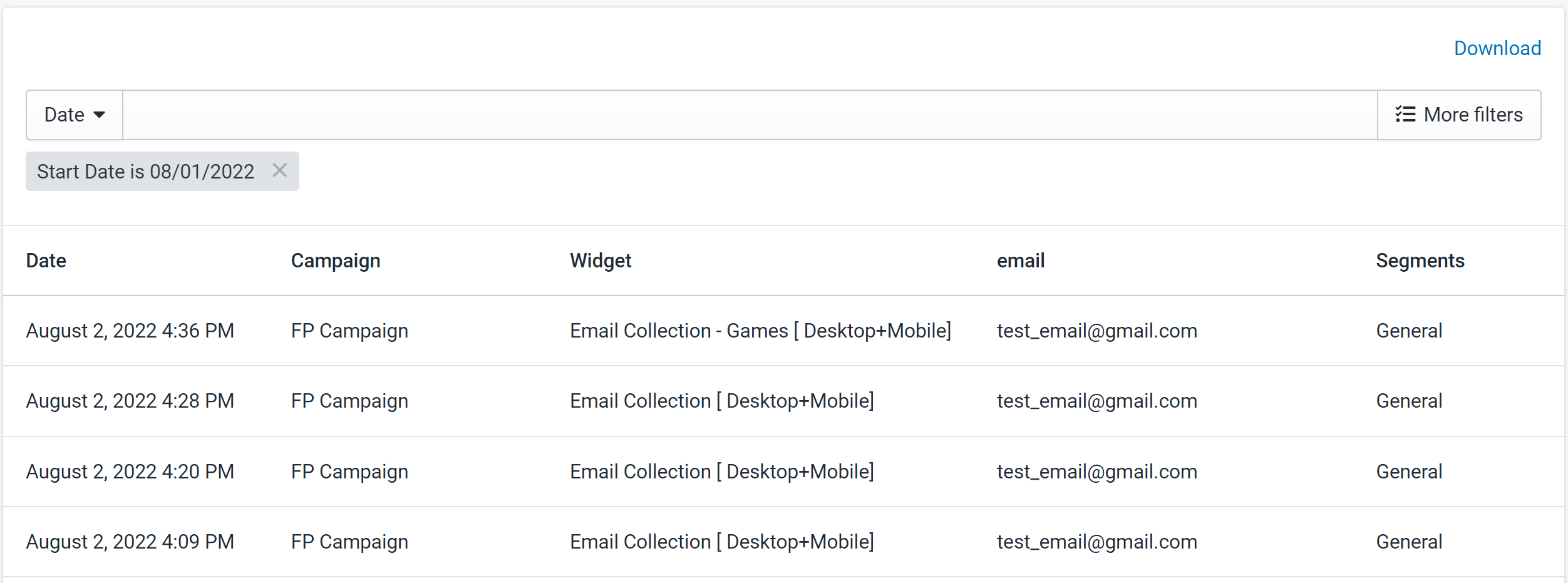Click the Start Date is 08/01/2022 tag text
Image resolution: width=1568 pixels, height=583 pixels.
click(x=146, y=172)
